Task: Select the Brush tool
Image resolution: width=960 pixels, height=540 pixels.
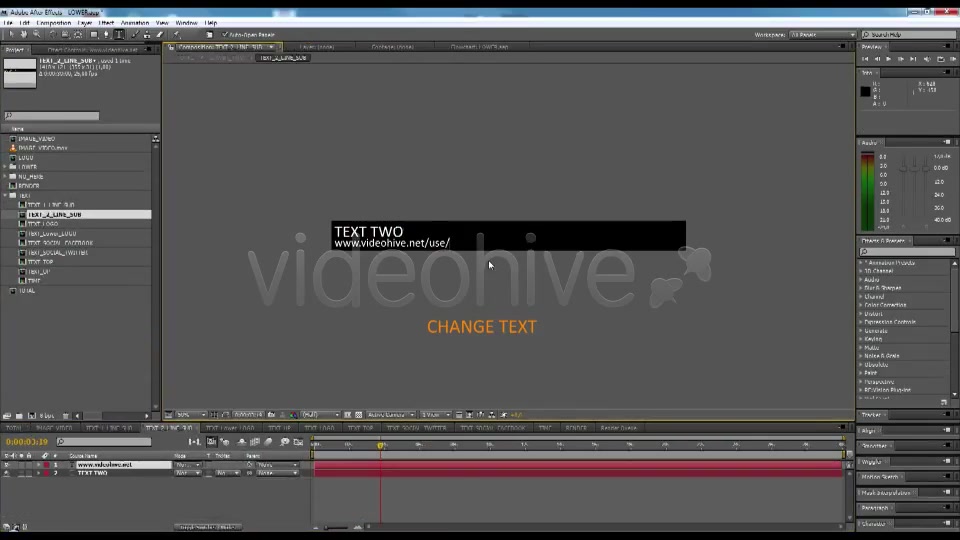Action: click(x=135, y=35)
